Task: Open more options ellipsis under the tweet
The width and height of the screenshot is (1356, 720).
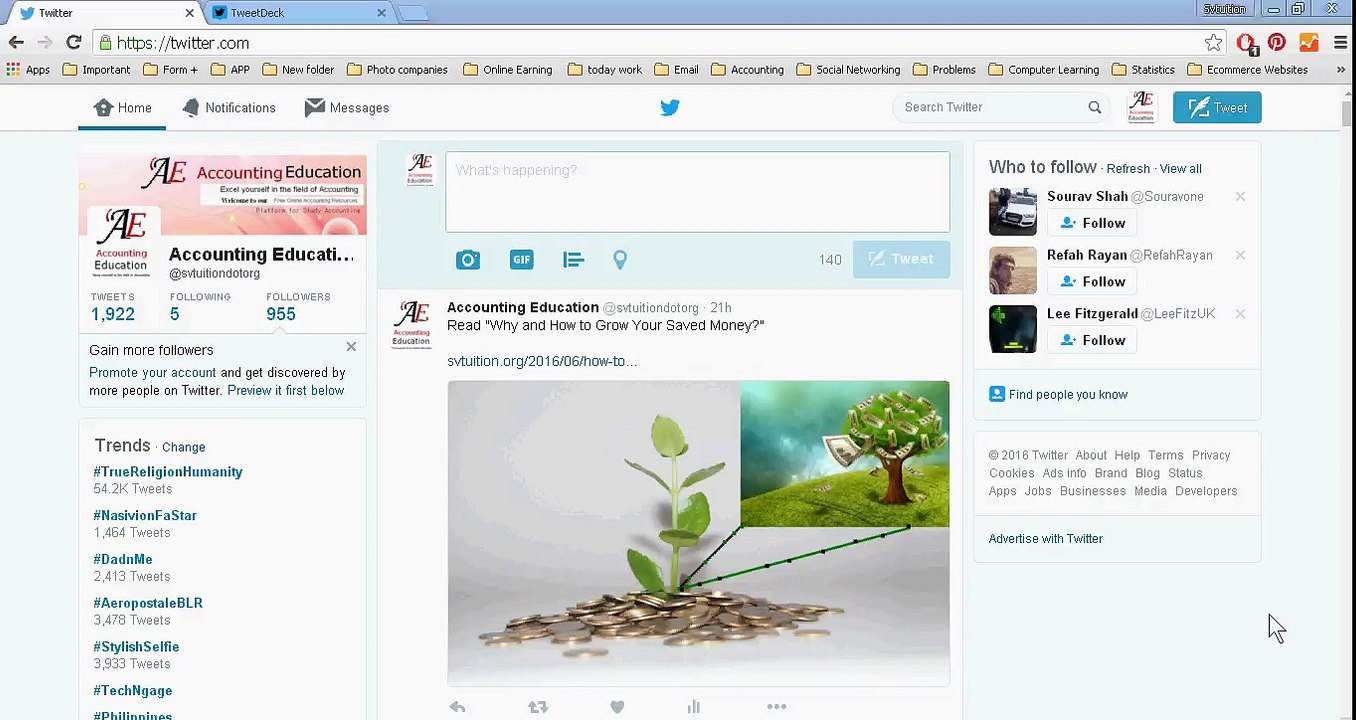Action: point(776,707)
